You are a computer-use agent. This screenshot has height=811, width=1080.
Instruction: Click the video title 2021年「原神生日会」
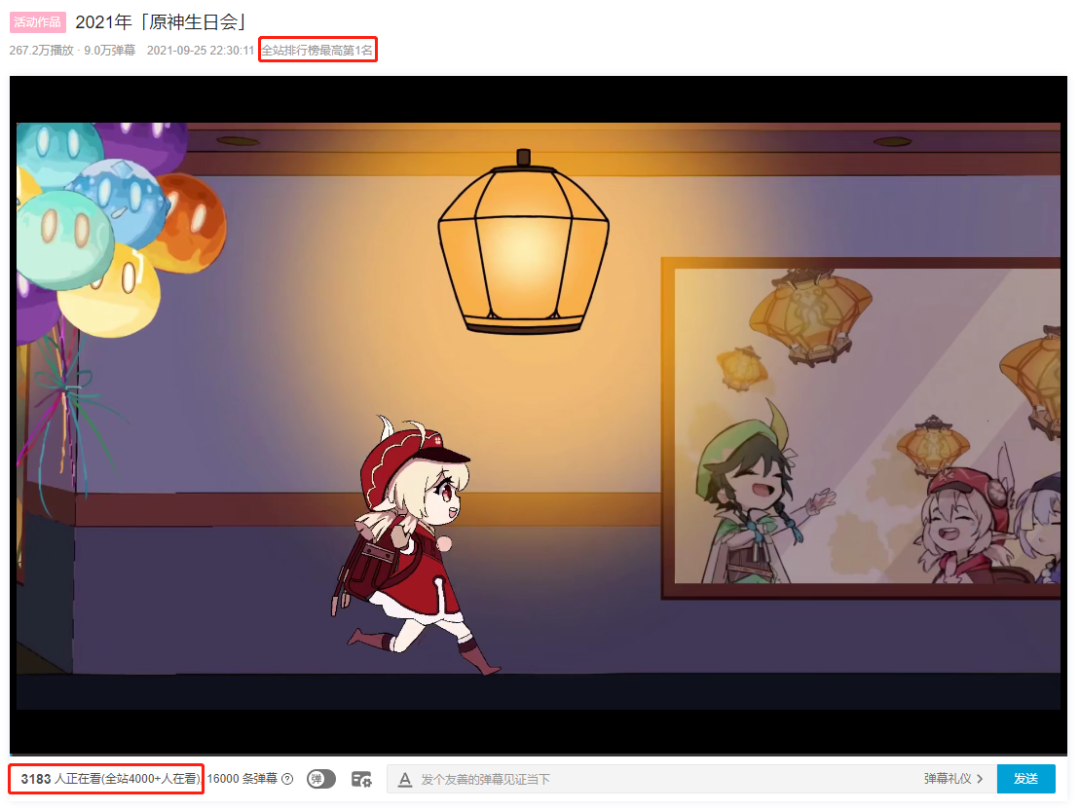(x=160, y=22)
